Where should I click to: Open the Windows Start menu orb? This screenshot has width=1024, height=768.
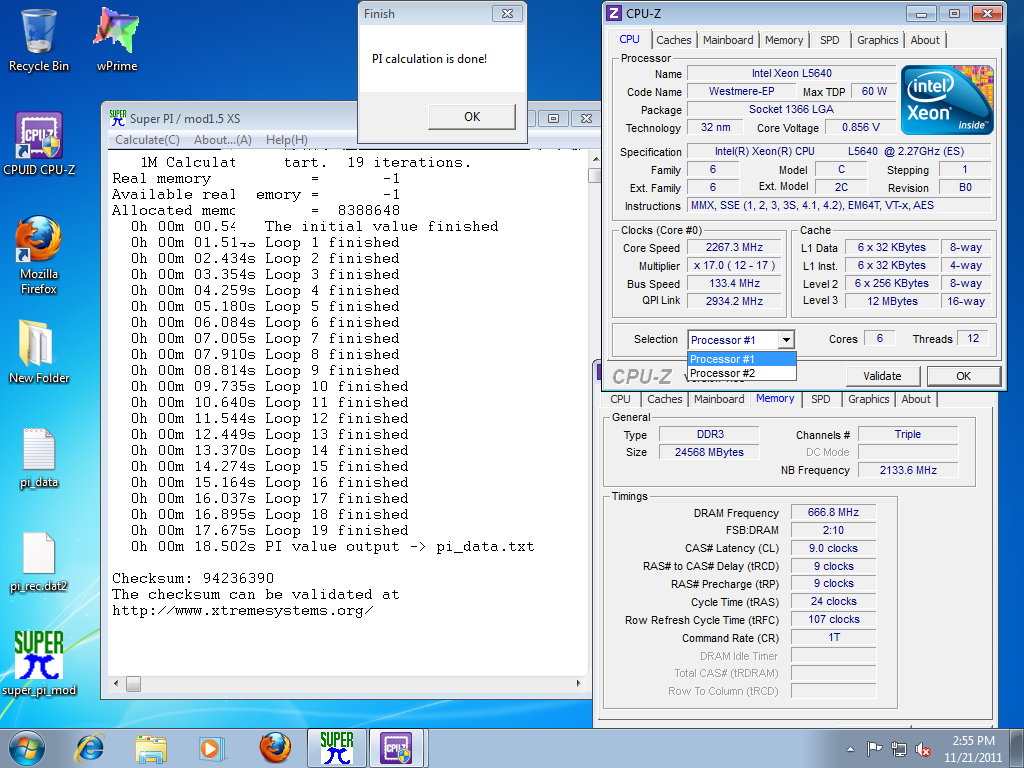[26, 748]
